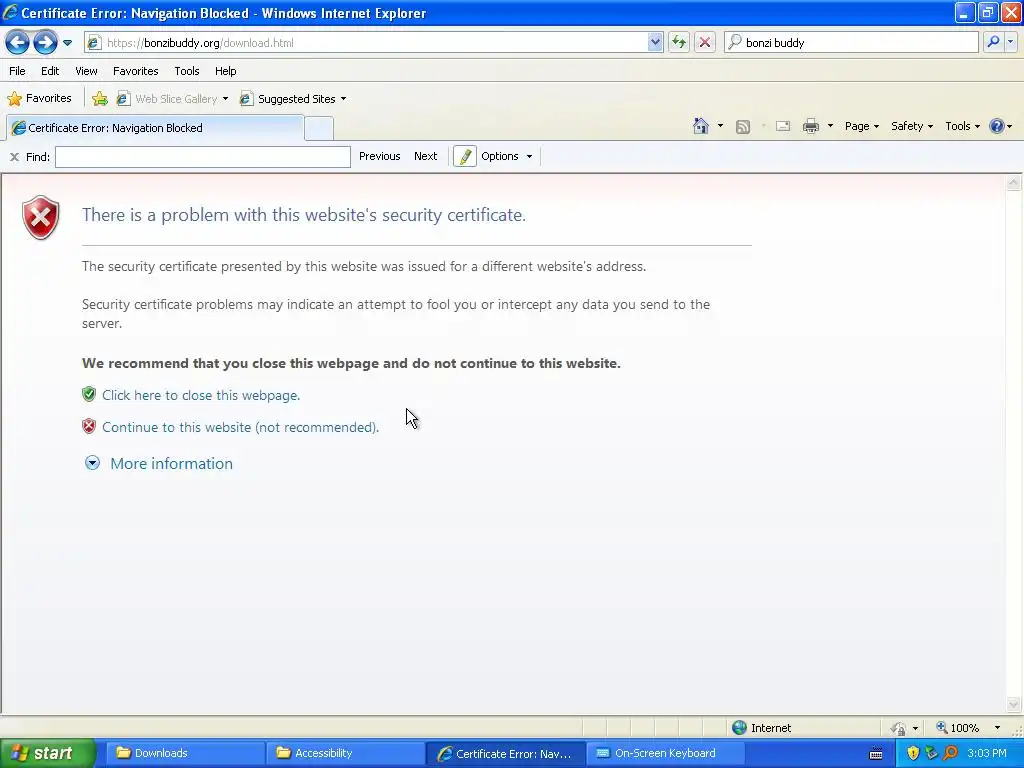
Task: Open the Web Slice Gallery item
Action: click(172, 99)
